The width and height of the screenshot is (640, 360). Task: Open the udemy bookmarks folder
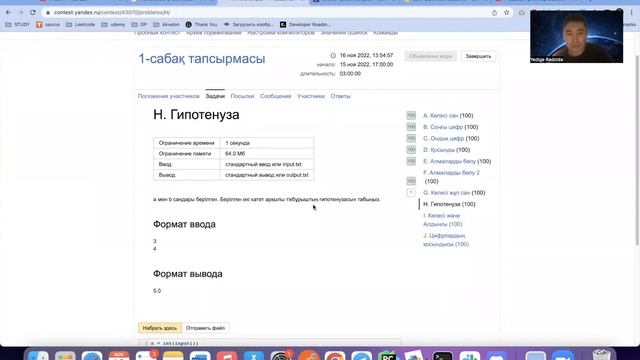pos(113,24)
